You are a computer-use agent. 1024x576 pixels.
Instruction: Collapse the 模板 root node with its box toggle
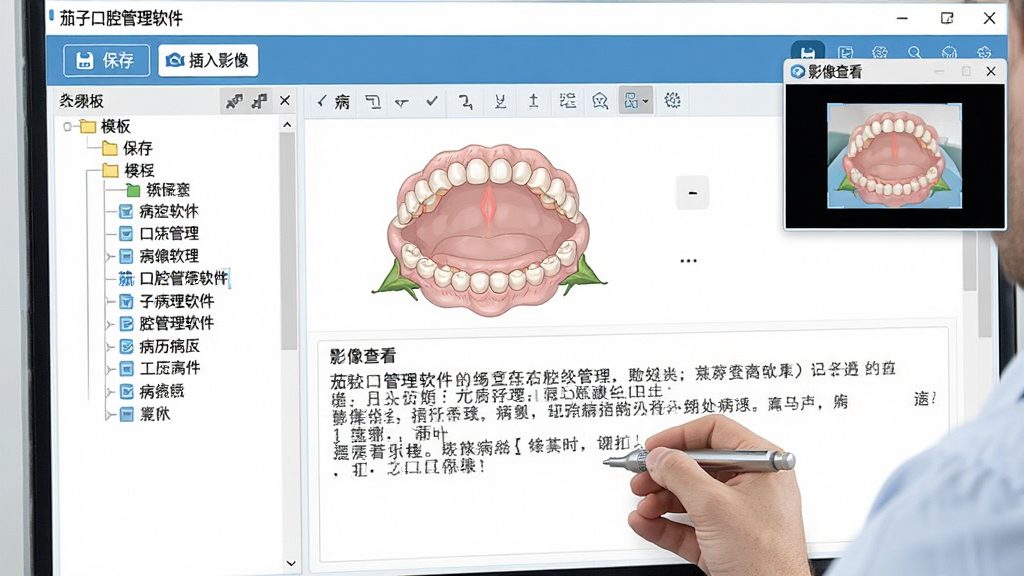coord(67,126)
